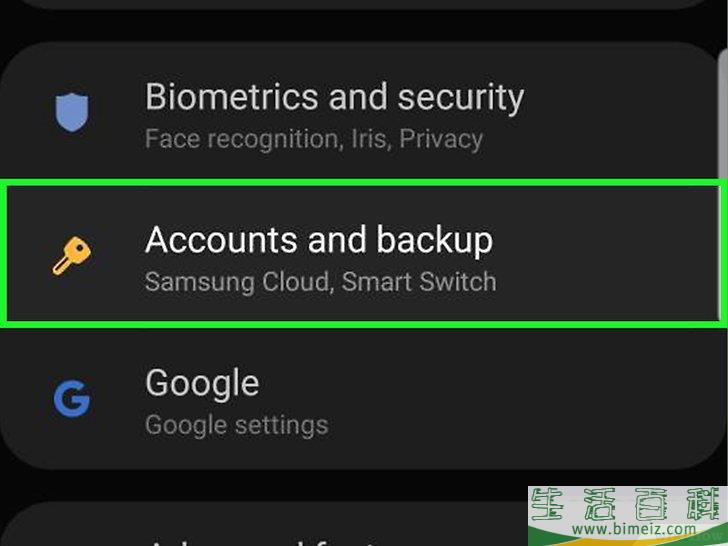This screenshot has width=728, height=546.
Task: Click the scrollbar on the right edge
Action: 723,181
